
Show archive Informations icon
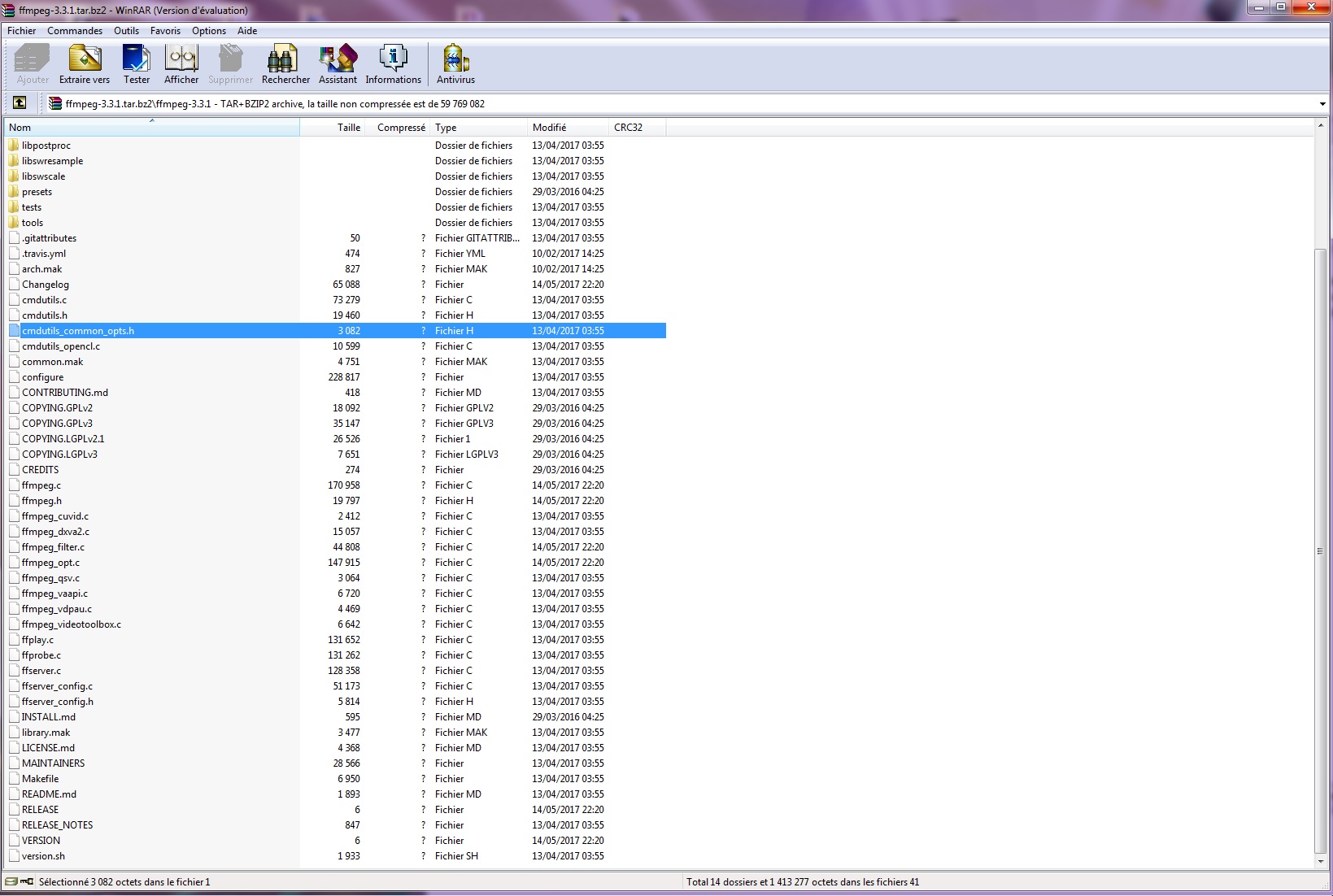pyautogui.click(x=393, y=59)
